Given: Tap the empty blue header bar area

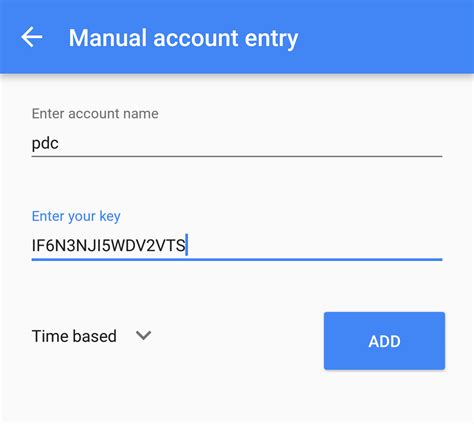Looking at the screenshot, I should click(x=383, y=37).
